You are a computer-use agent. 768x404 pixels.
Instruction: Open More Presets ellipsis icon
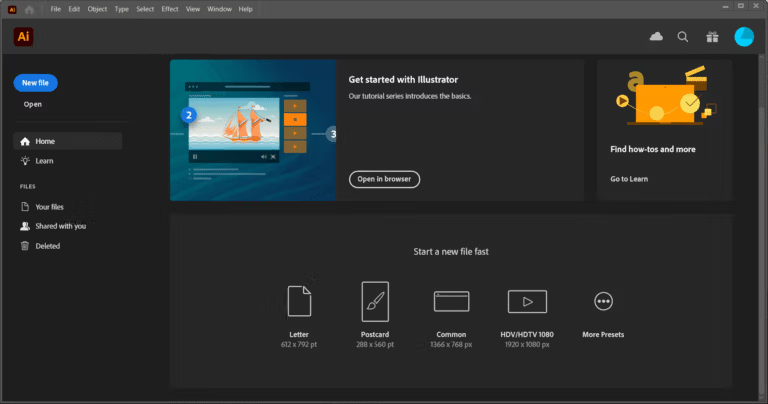603,301
